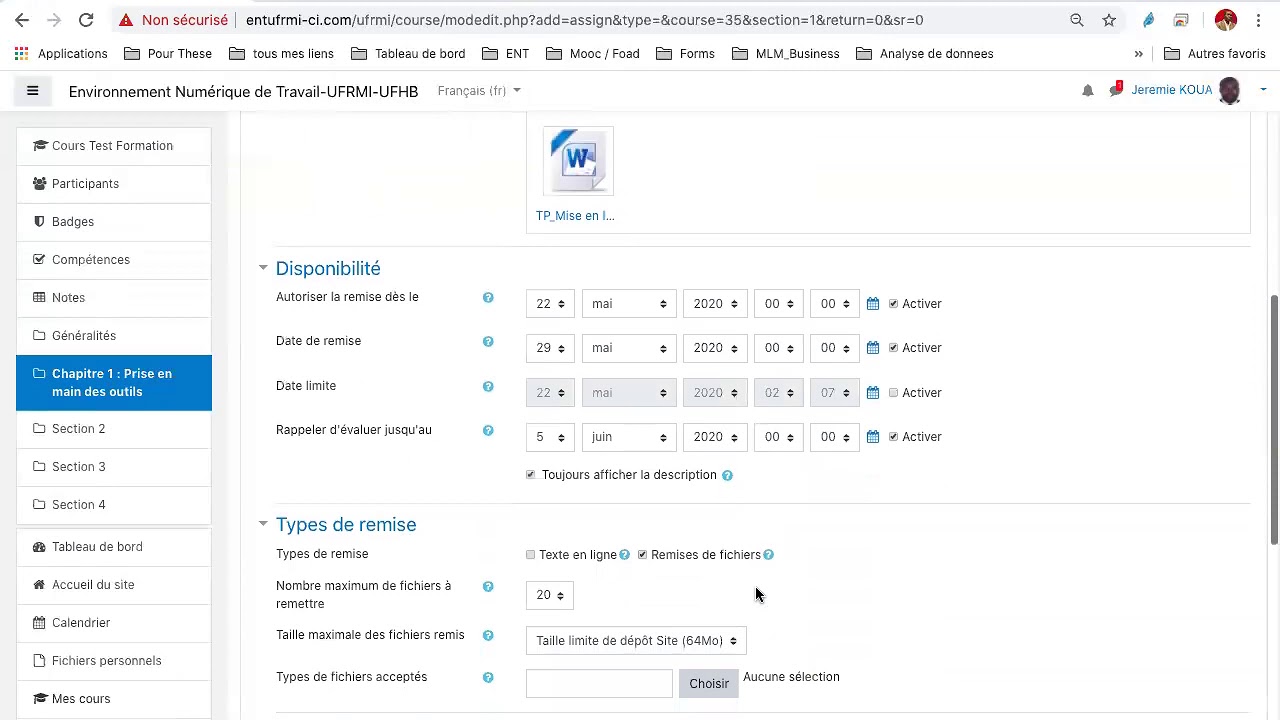This screenshot has height=720, width=1280.
Task: Open user menu arrow beside Jeremie KOUA
Action: pos(1263,90)
